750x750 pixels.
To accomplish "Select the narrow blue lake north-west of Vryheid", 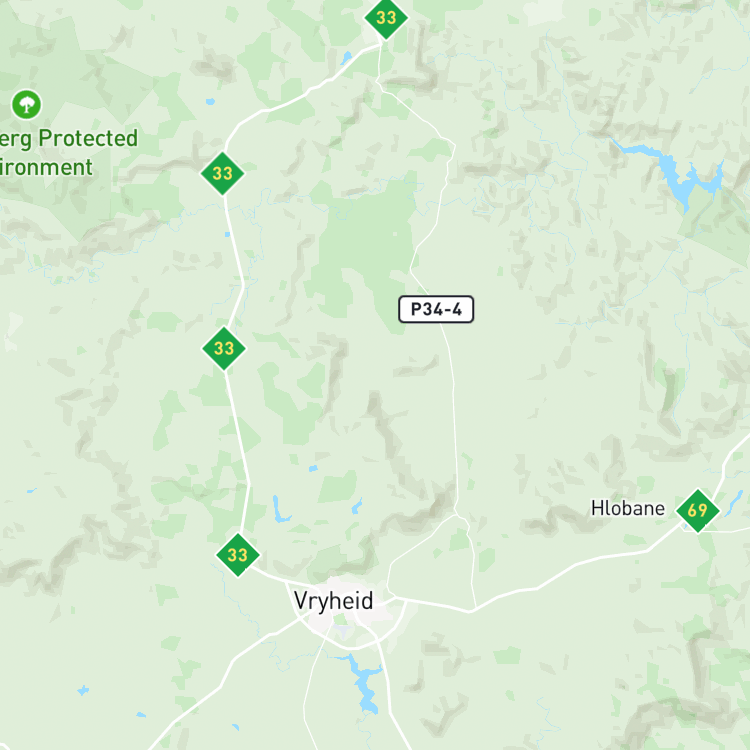I will tap(280, 510).
